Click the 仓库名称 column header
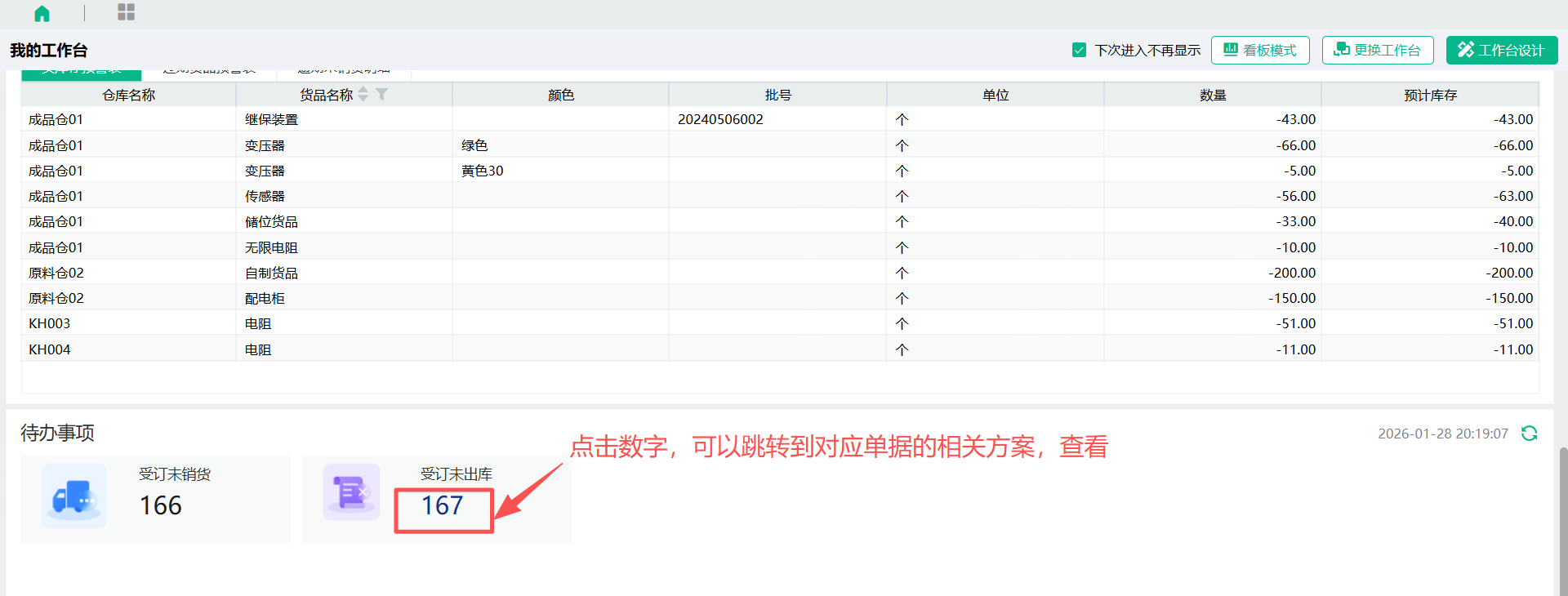Image resolution: width=1568 pixels, height=596 pixels. 128,95
